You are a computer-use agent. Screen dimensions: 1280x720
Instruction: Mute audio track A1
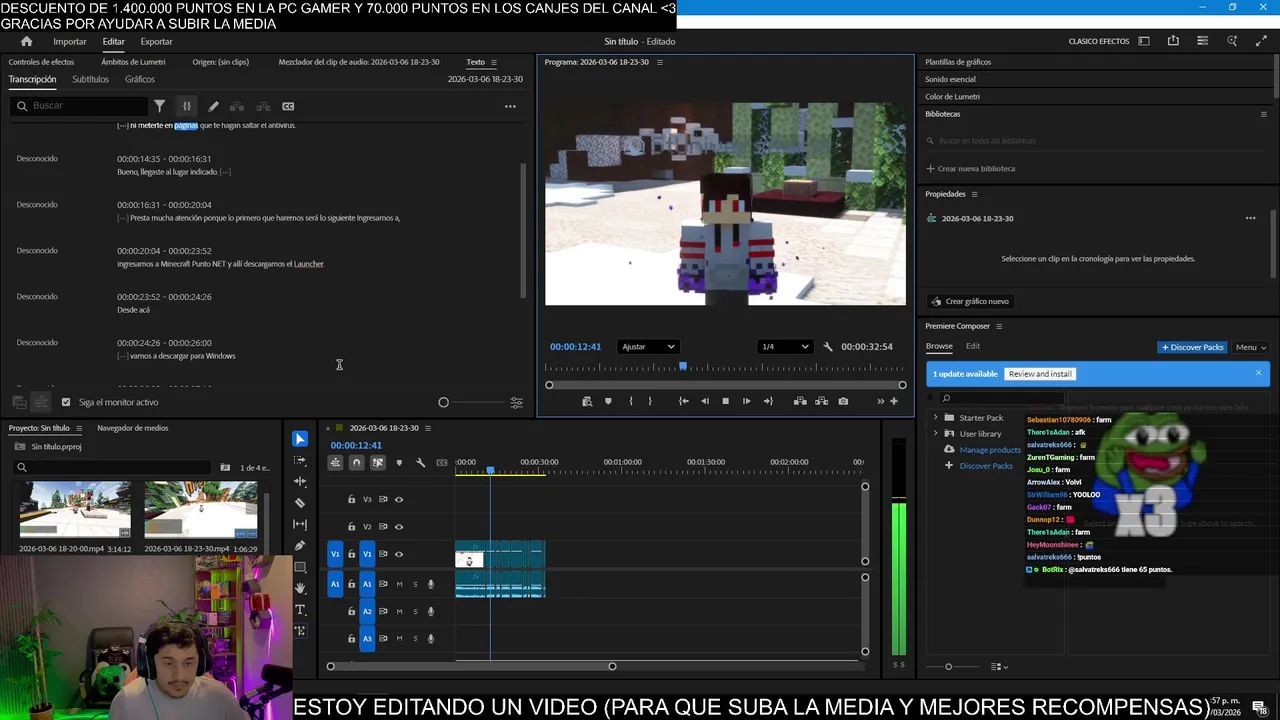[x=399, y=584]
